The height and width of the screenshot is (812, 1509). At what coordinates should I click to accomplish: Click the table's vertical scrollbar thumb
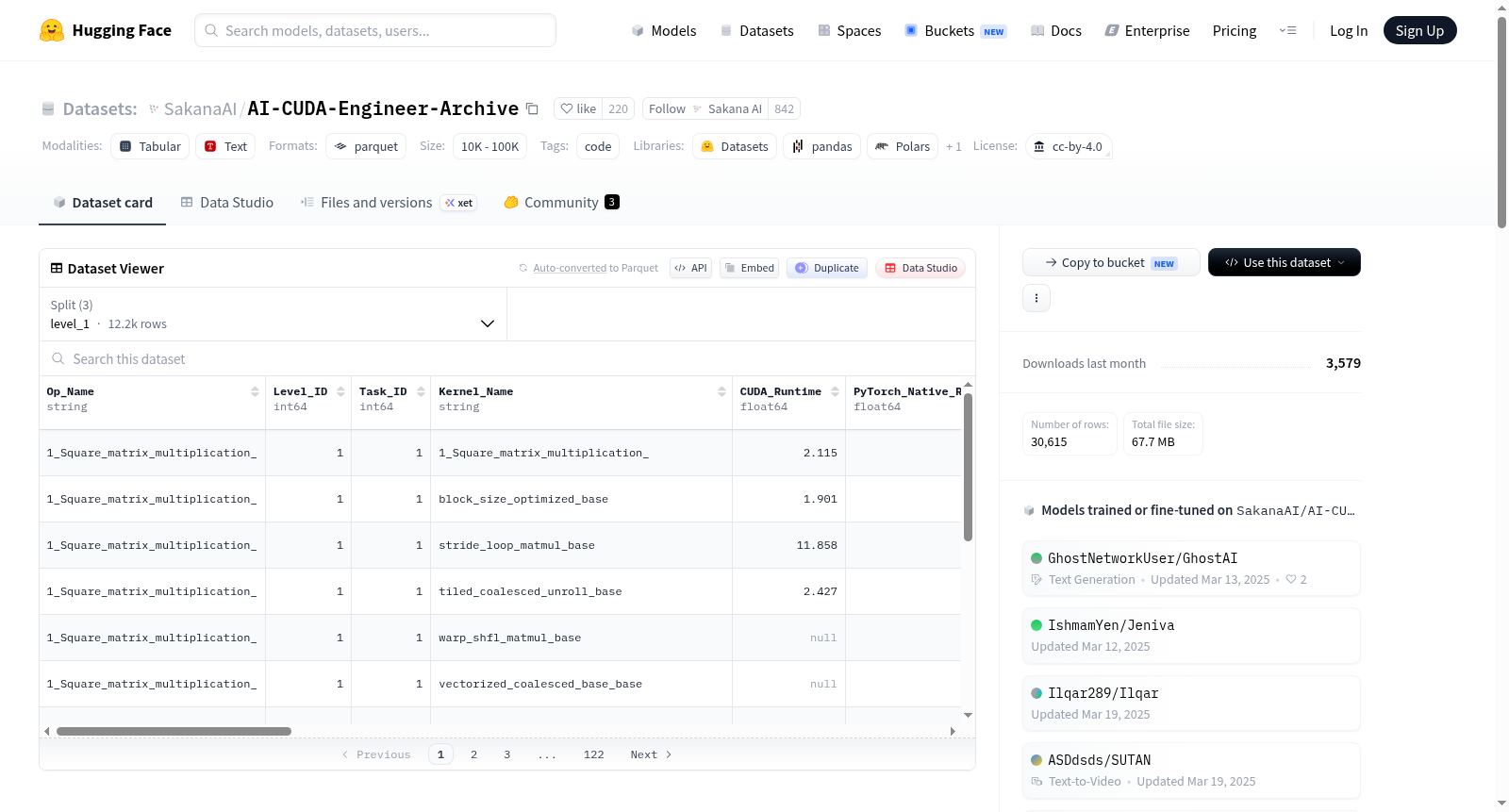coord(968,467)
